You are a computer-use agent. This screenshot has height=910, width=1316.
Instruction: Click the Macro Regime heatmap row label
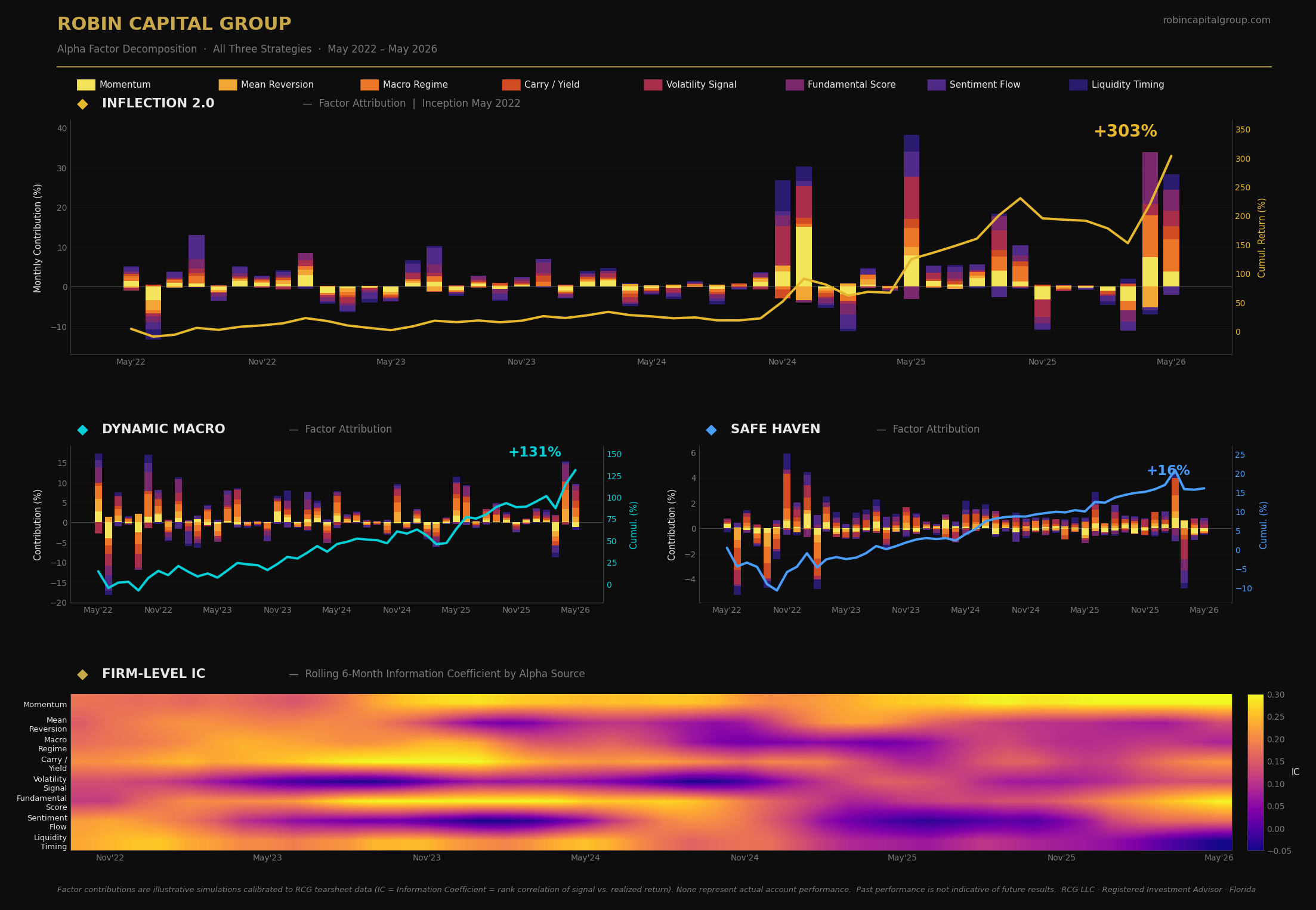tap(52, 744)
